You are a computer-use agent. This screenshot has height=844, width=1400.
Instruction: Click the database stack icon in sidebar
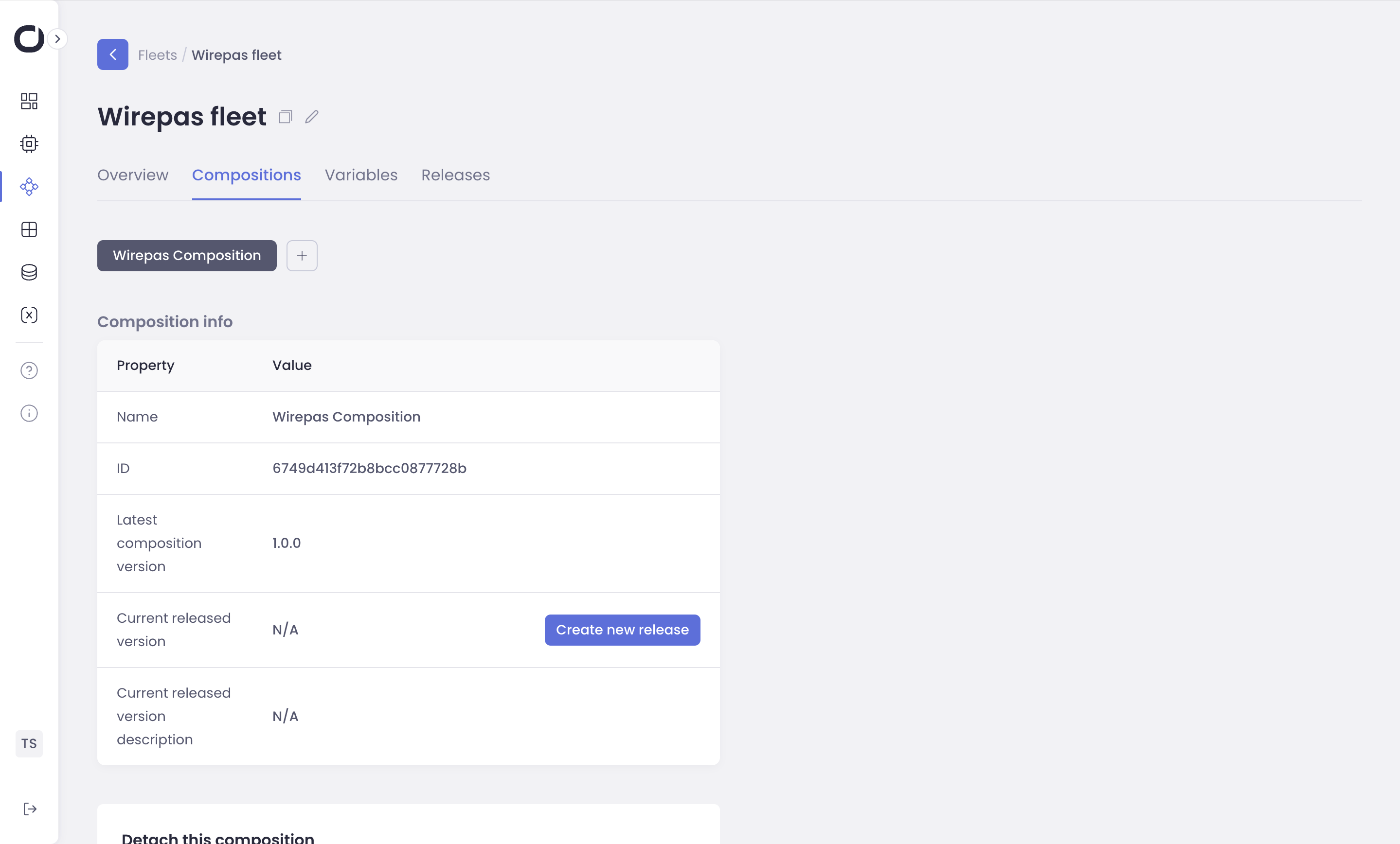[x=29, y=272]
